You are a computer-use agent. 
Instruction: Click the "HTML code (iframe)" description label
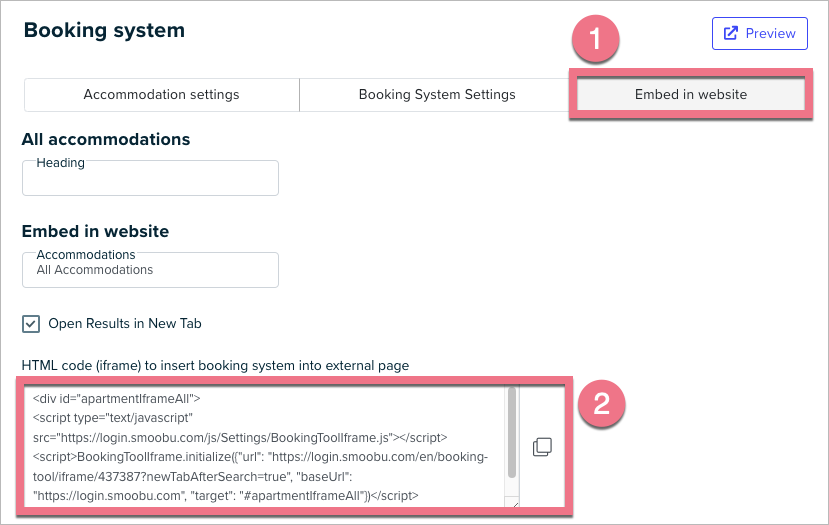(x=215, y=366)
